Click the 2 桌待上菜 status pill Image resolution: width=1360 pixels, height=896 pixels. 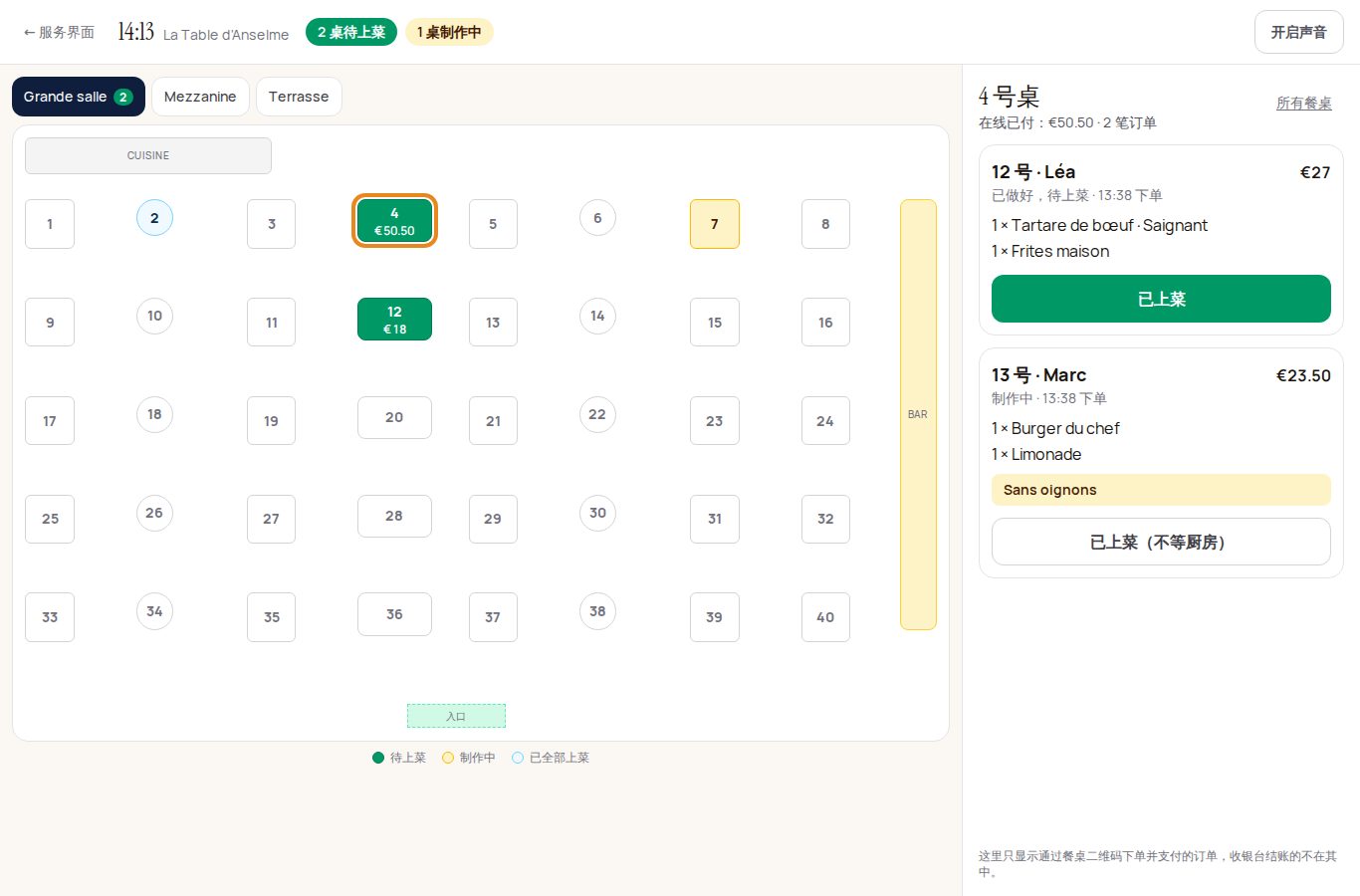pos(351,32)
